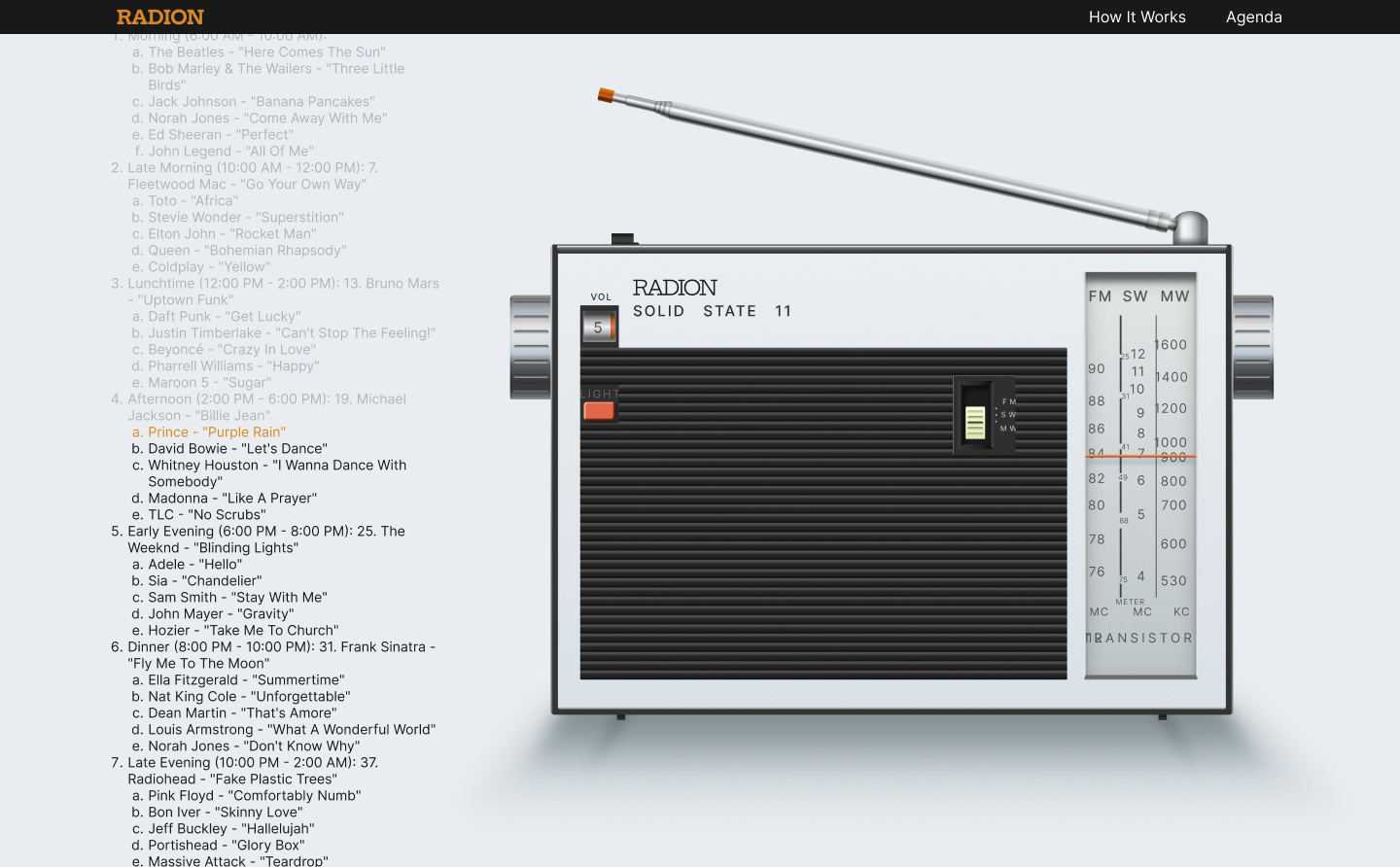Go to the Agenda section

(1253, 17)
